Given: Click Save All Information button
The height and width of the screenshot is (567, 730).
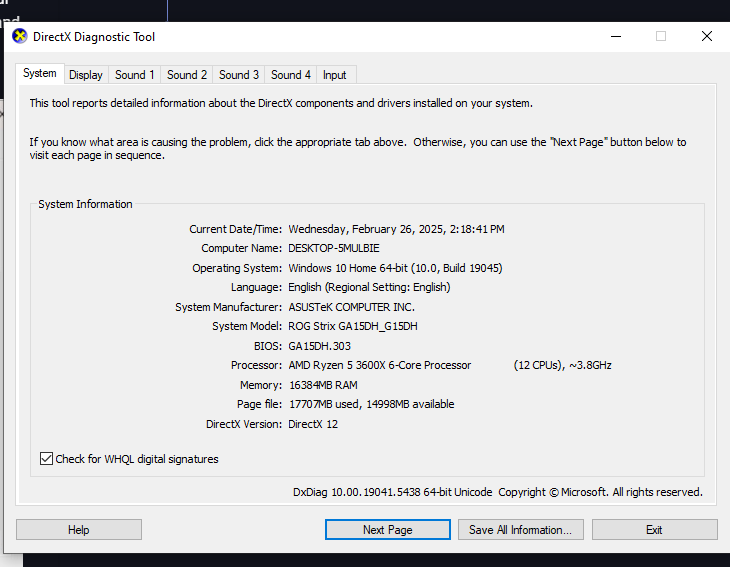Looking at the screenshot, I should point(520,530).
